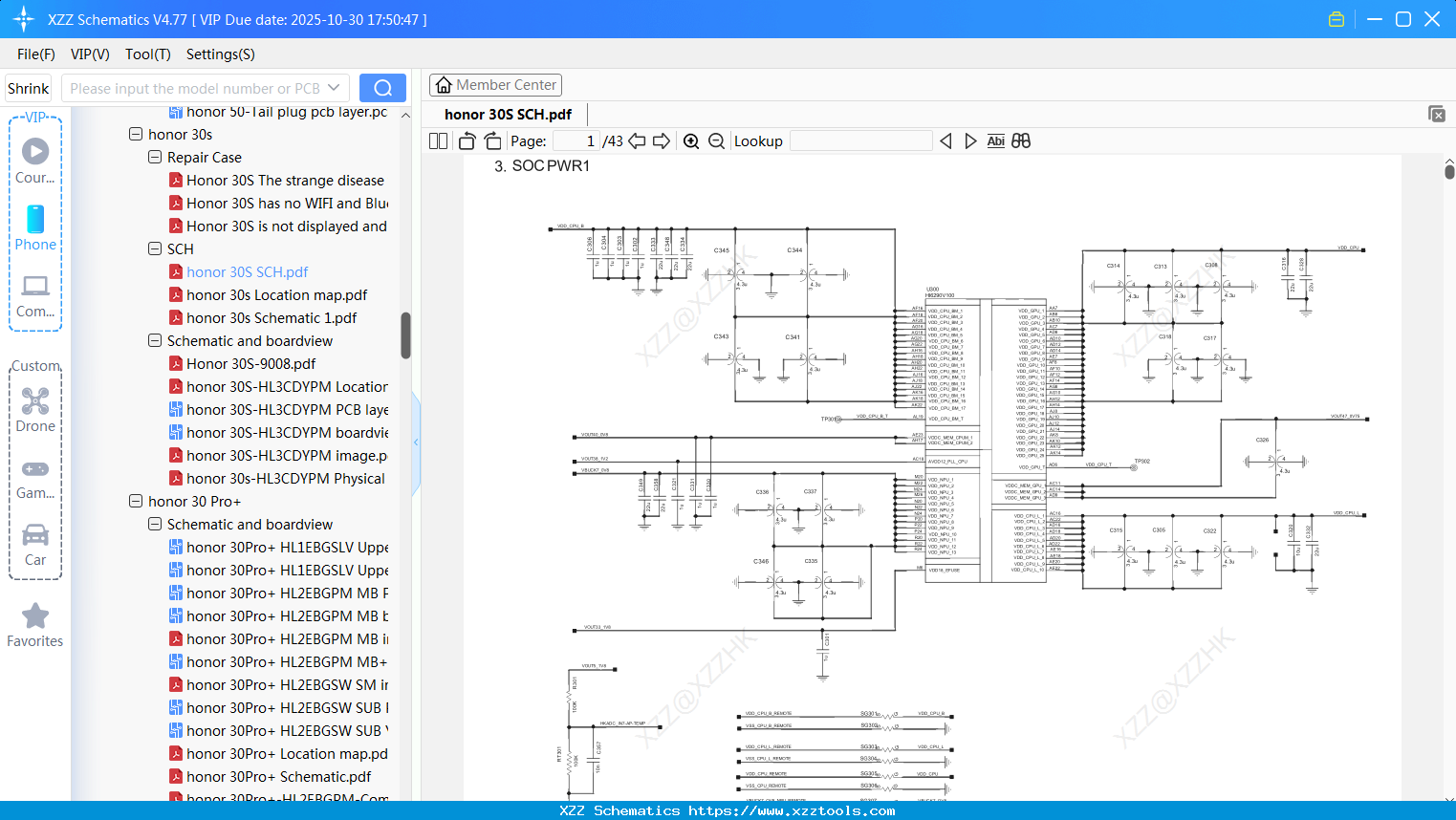Viewport: 1456px width, 820px height.
Task: Collapse the Repair Case folder
Action: (155, 158)
